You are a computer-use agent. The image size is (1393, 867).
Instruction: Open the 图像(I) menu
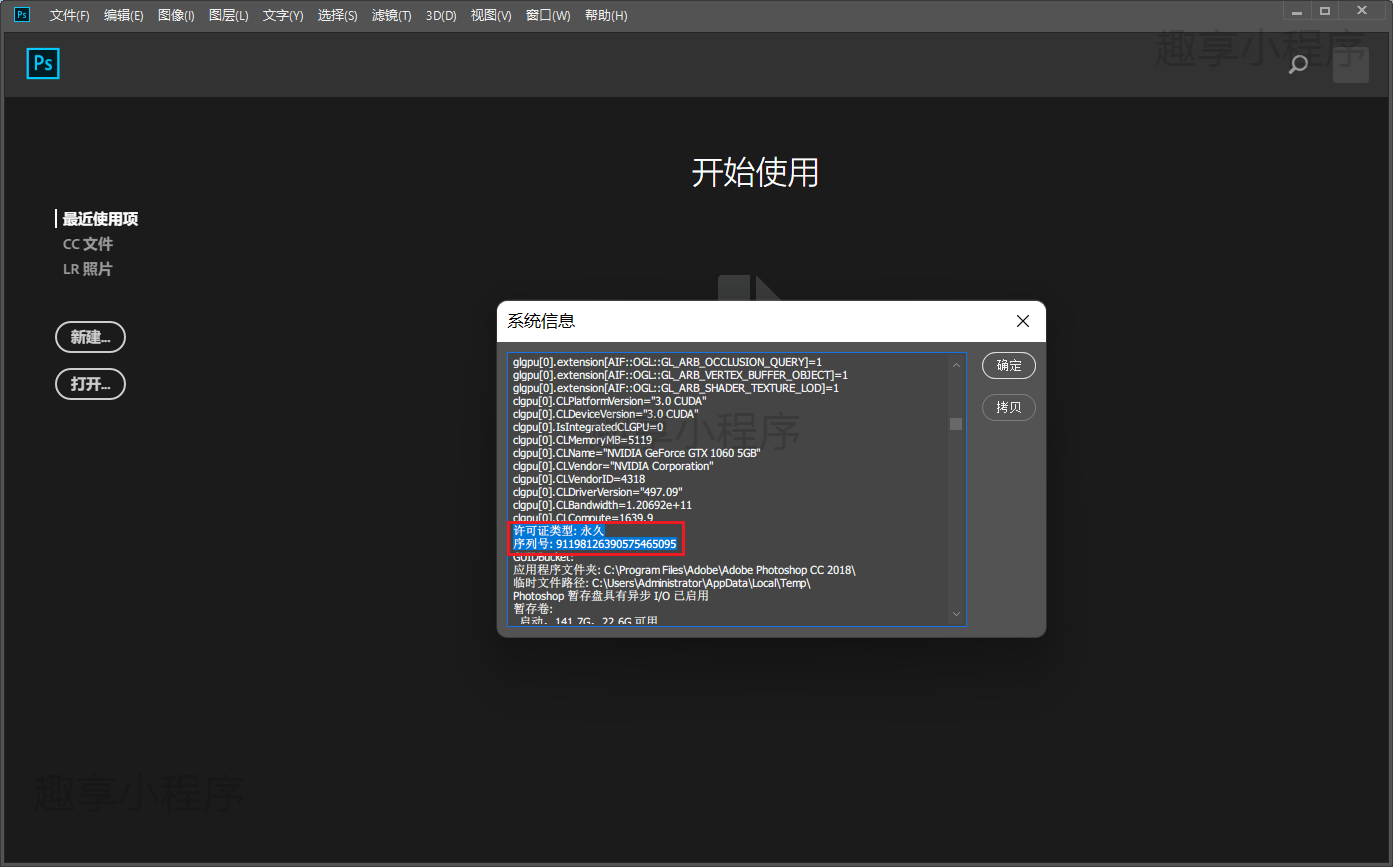(x=176, y=16)
